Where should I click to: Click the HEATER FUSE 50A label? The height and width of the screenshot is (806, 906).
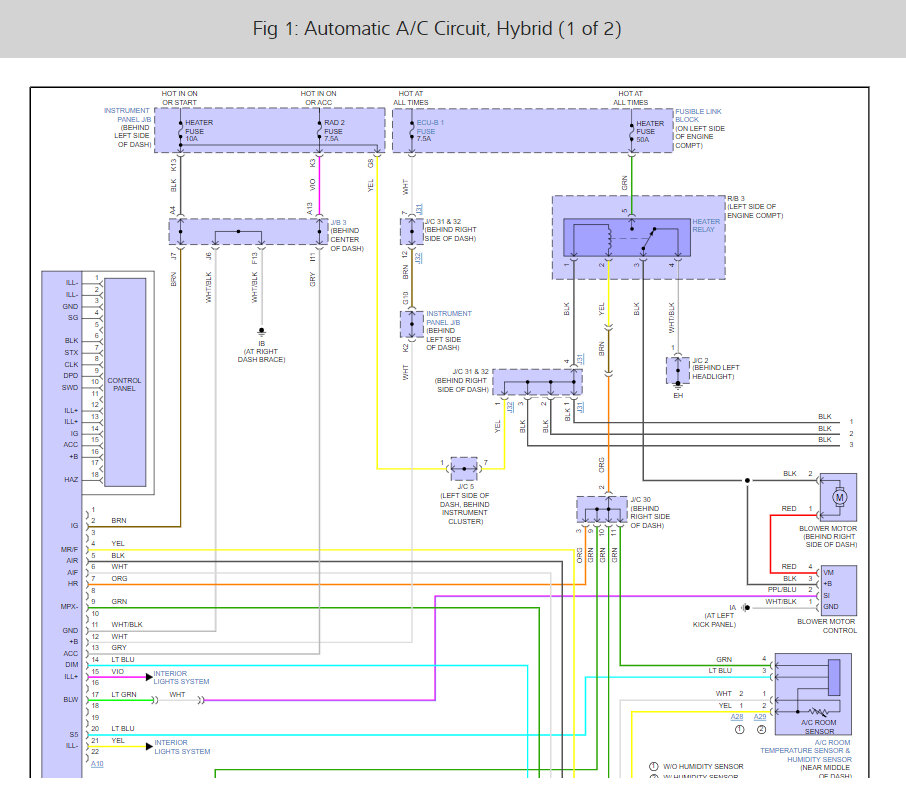[x=650, y=131]
